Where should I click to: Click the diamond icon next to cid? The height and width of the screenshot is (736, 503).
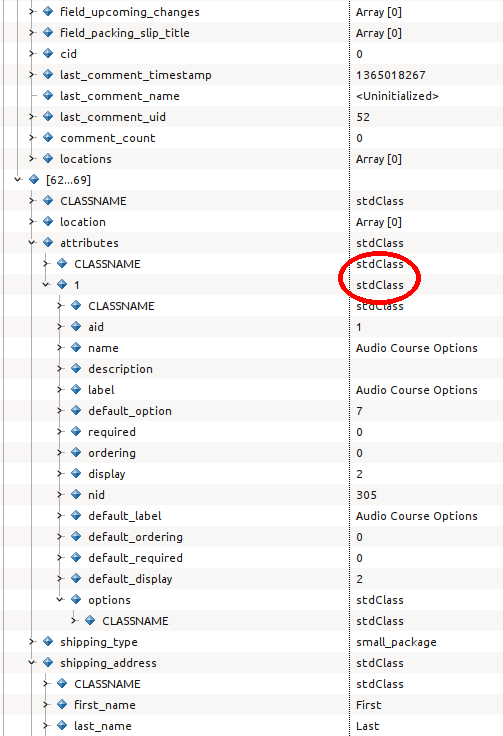[x=48, y=54]
